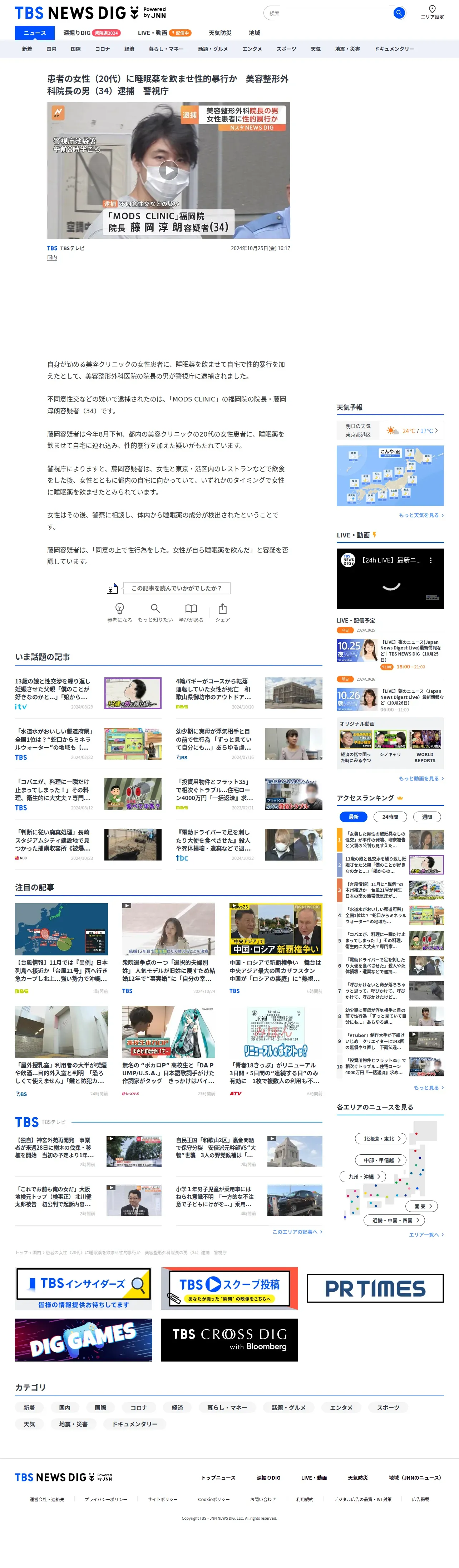
Task: Play the article video of the arrested clinic director
Action: point(168,170)
